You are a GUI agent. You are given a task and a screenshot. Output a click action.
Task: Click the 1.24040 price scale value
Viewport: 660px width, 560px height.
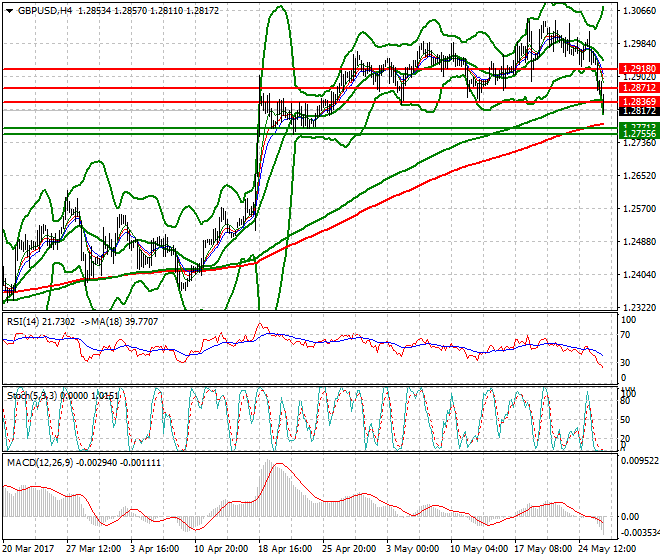pyautogui.click(x=639, y=275)
